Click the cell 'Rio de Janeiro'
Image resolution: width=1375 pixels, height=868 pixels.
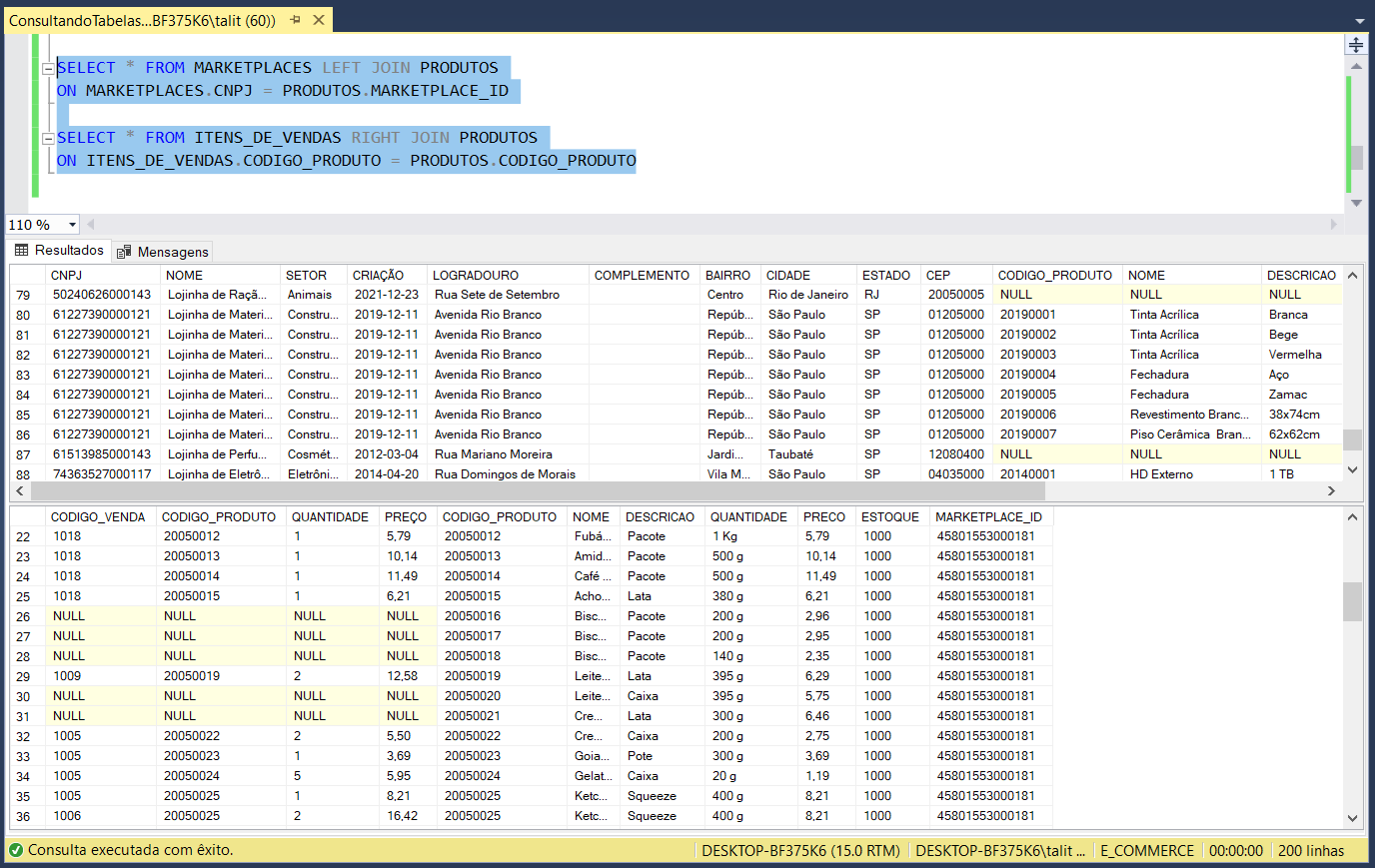[808, 295]
